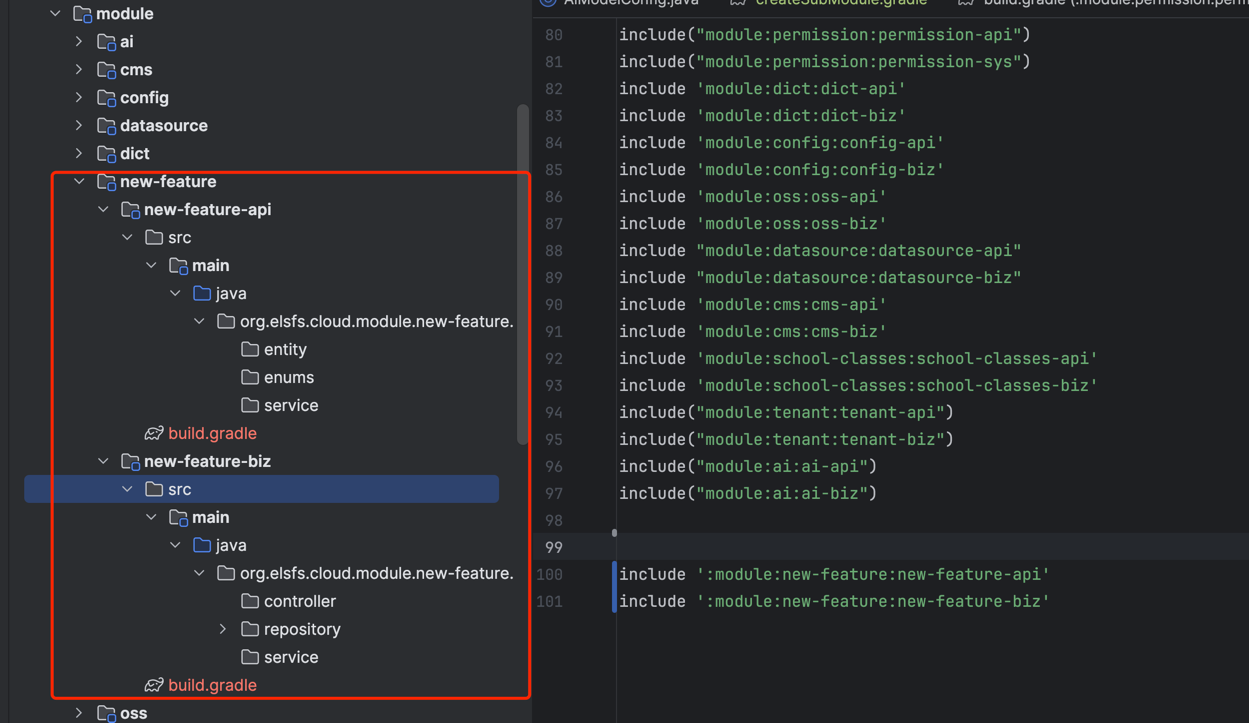Collapse the new-feature folder chevron
Image resolution: width=1249 pixels, height=723 pixels.
coord(79,182)
